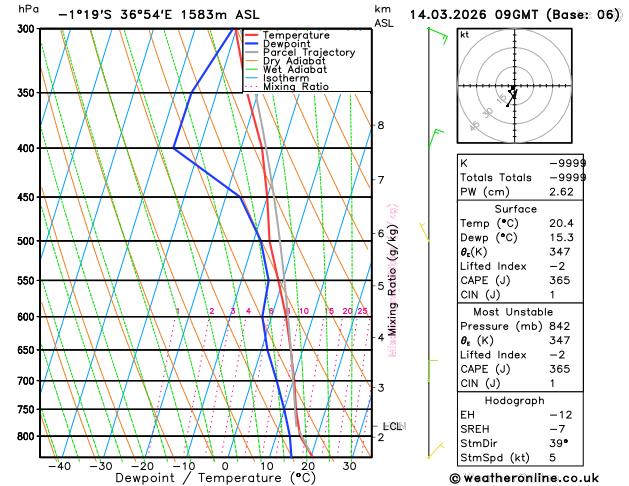The image size is (629, 486).
Task: Select the 'Mixing Ratio' legend label
Action: pos(296,87)
